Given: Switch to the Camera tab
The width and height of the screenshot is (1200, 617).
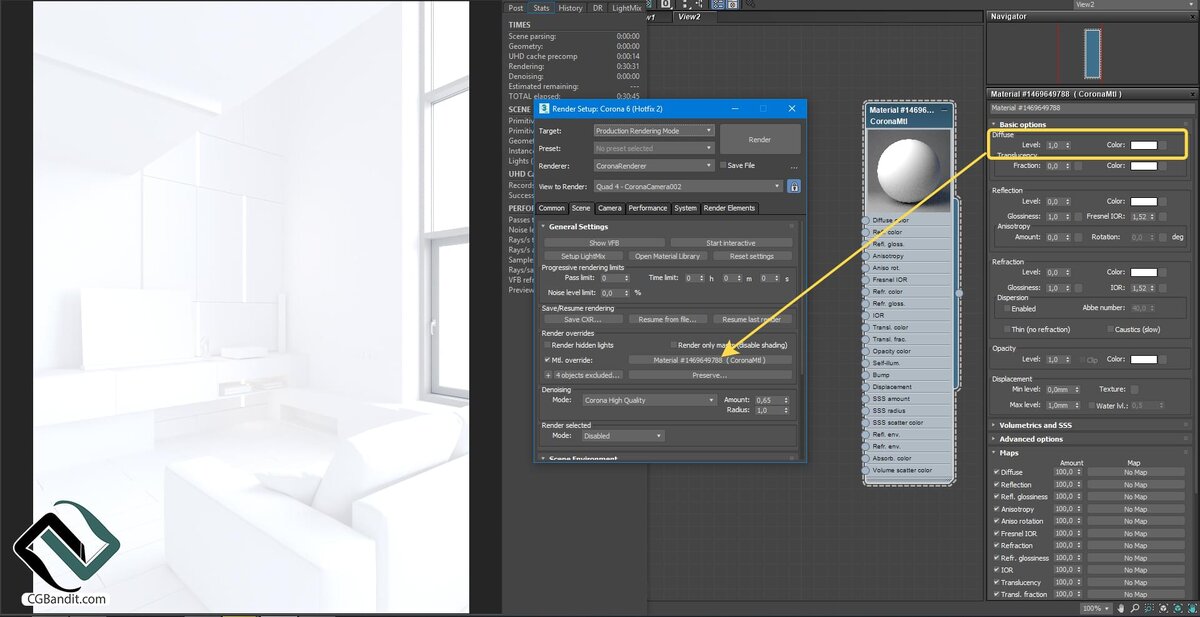Looking at the screenshot, I should pos(610,208).
